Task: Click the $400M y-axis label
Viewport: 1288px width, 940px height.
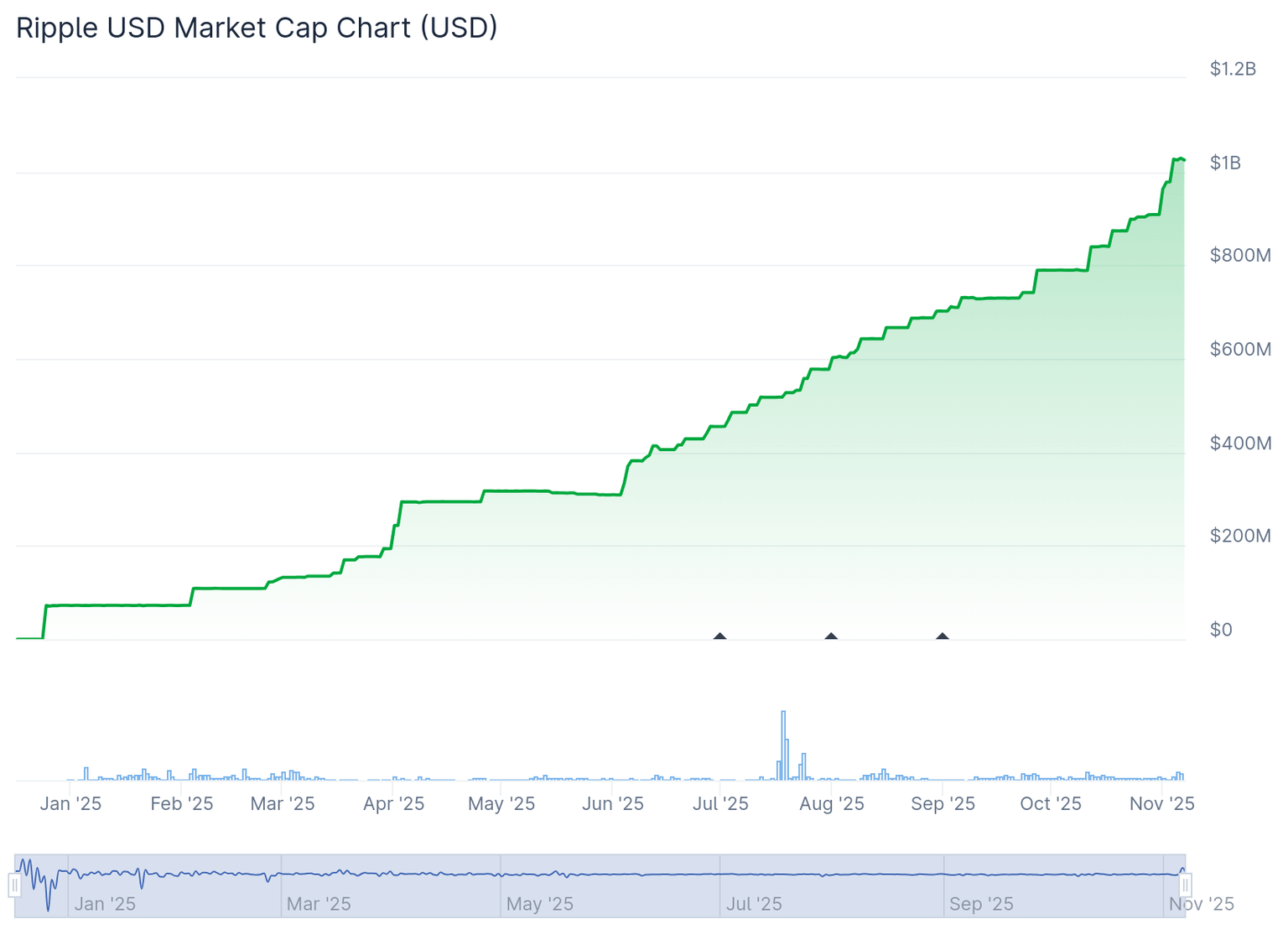Action: click(1240, 443)
